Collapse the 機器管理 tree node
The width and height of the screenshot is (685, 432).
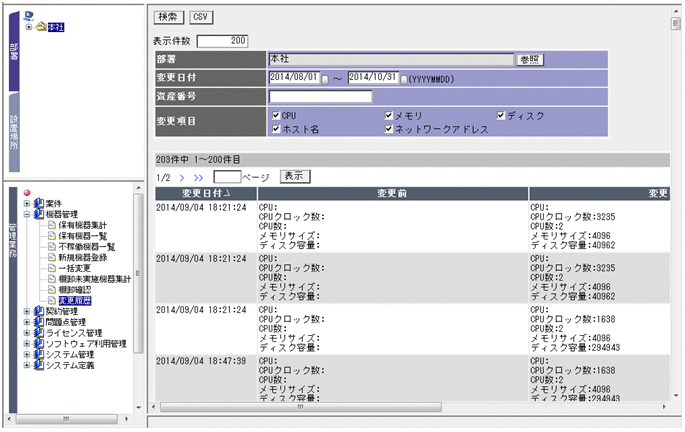coord(27,214)
